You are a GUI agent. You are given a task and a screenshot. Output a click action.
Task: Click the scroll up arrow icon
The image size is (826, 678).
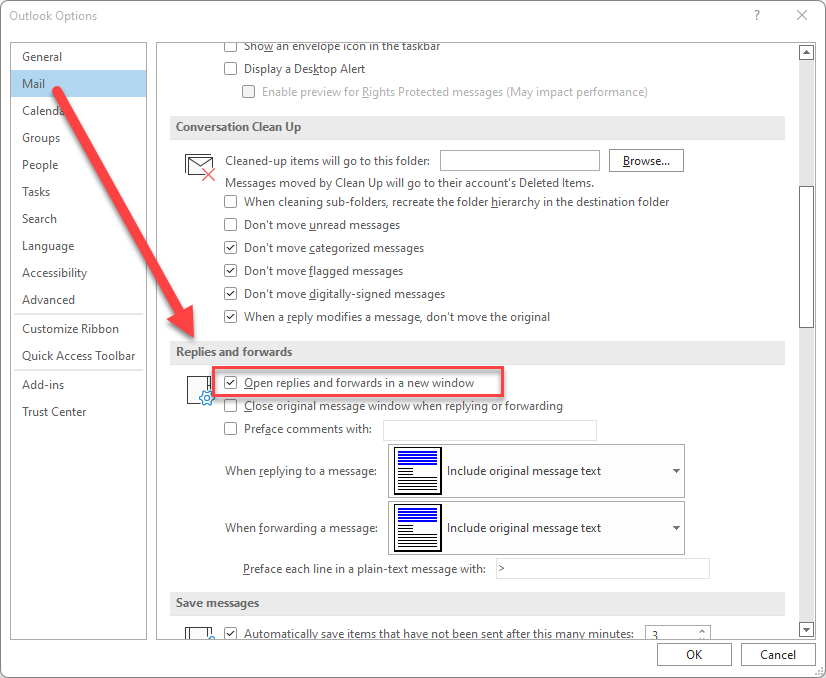coord(806,53)
